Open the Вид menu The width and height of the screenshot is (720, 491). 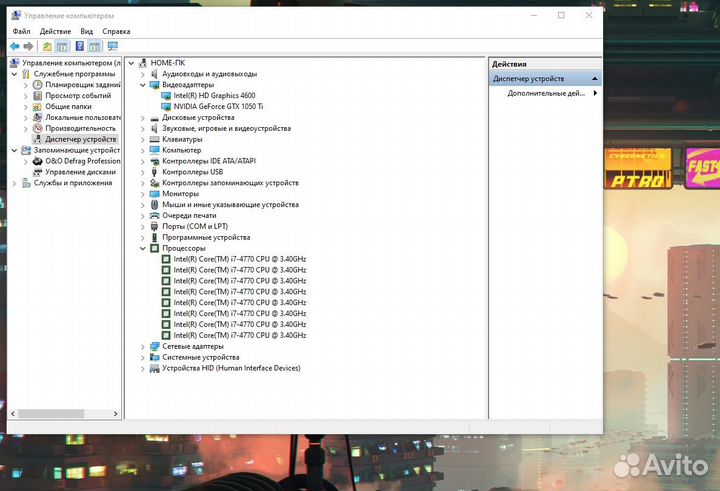pyautogui.click(x=86, y=31)
